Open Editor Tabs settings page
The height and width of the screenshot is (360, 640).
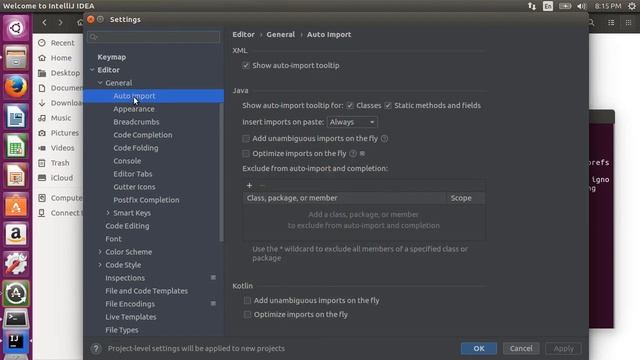tap(133, 174)
